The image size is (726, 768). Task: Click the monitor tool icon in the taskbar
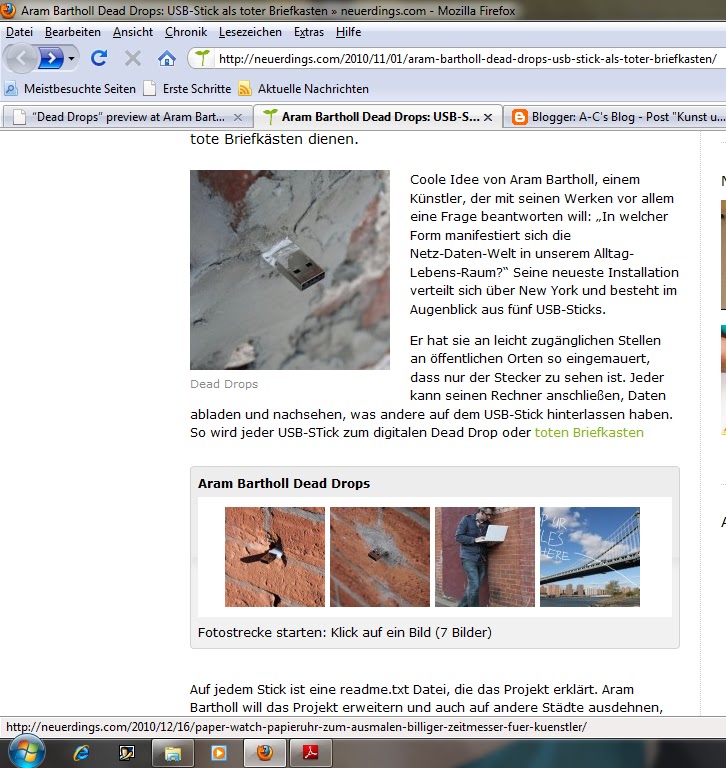point(127,753)
